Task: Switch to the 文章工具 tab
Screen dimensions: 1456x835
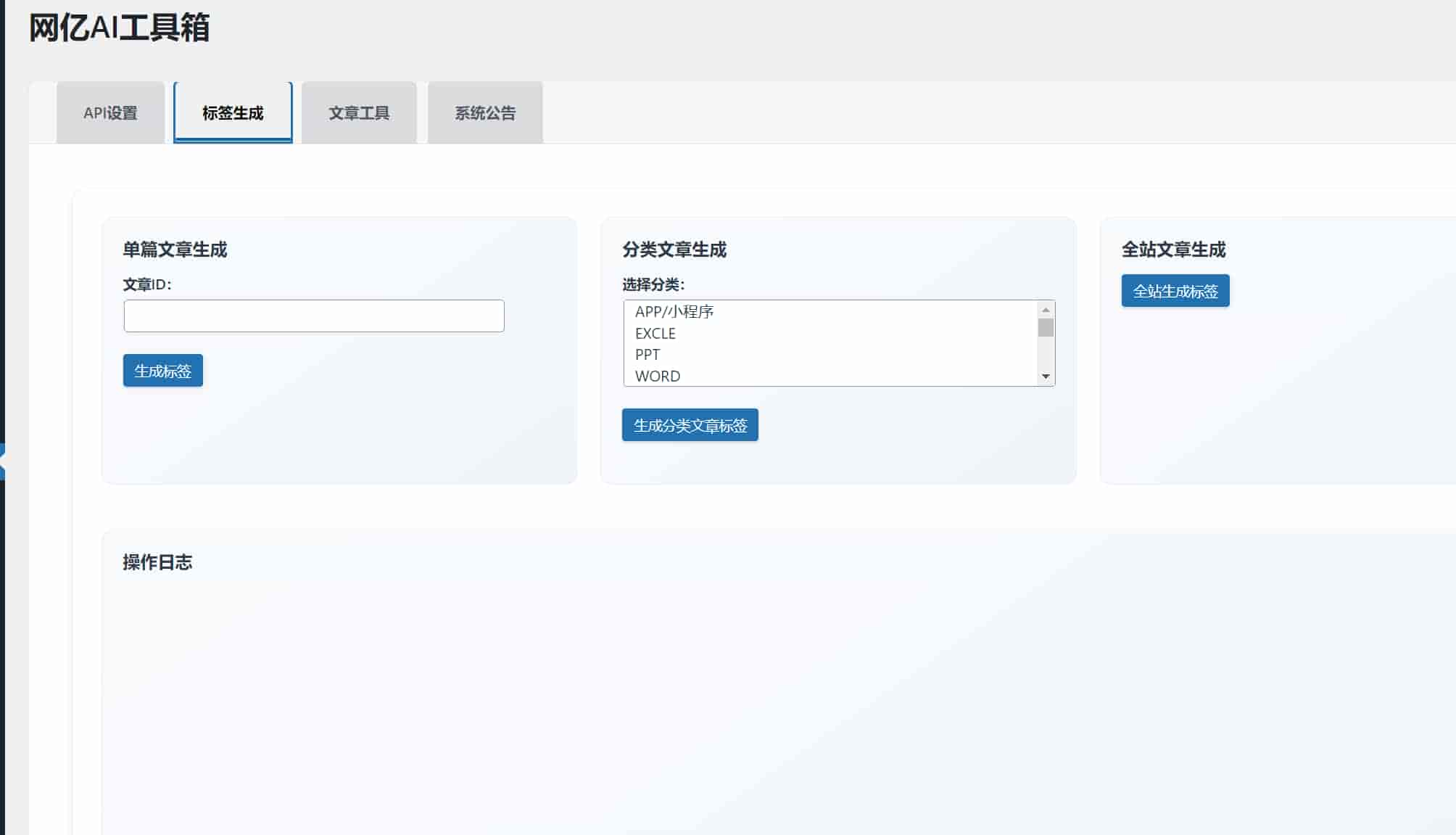Action: click(359, 113)
